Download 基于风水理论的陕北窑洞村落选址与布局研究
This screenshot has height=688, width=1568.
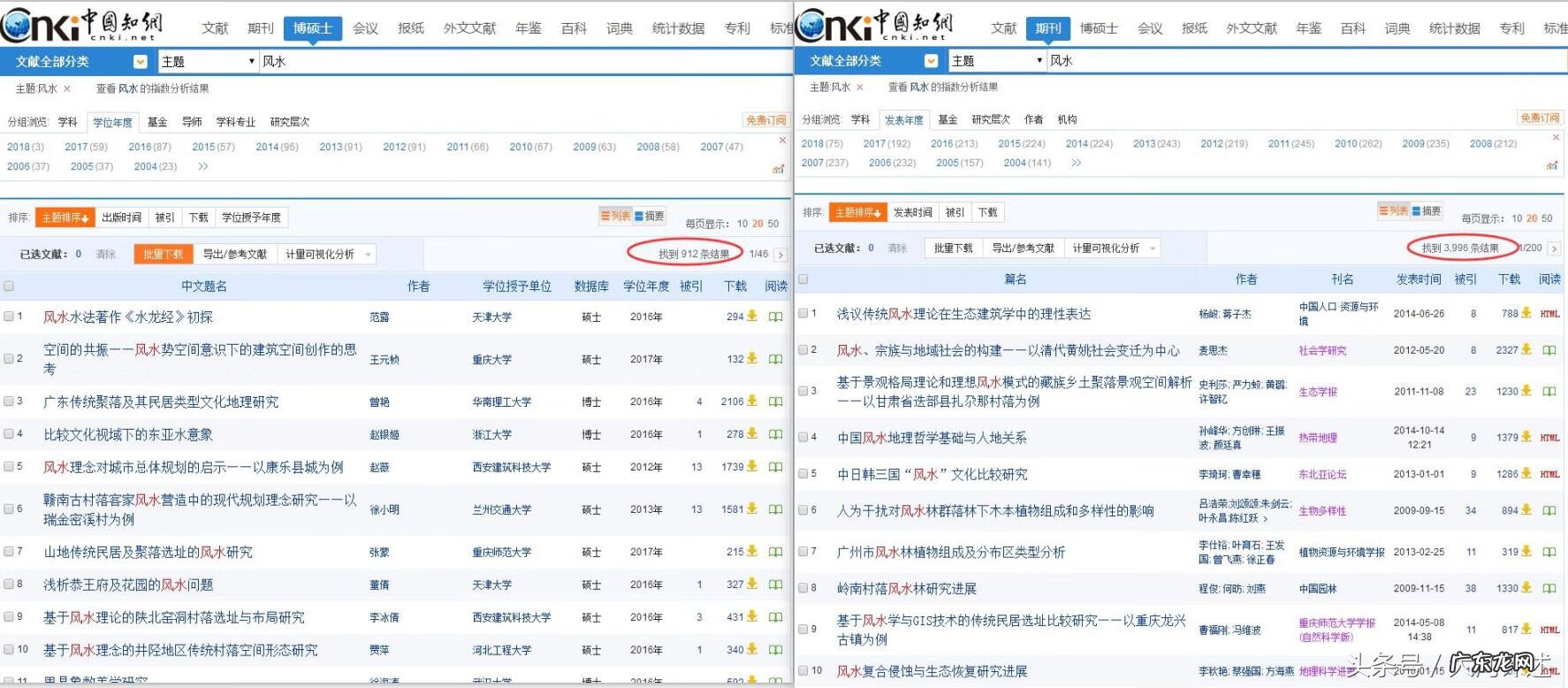point(752,616)
